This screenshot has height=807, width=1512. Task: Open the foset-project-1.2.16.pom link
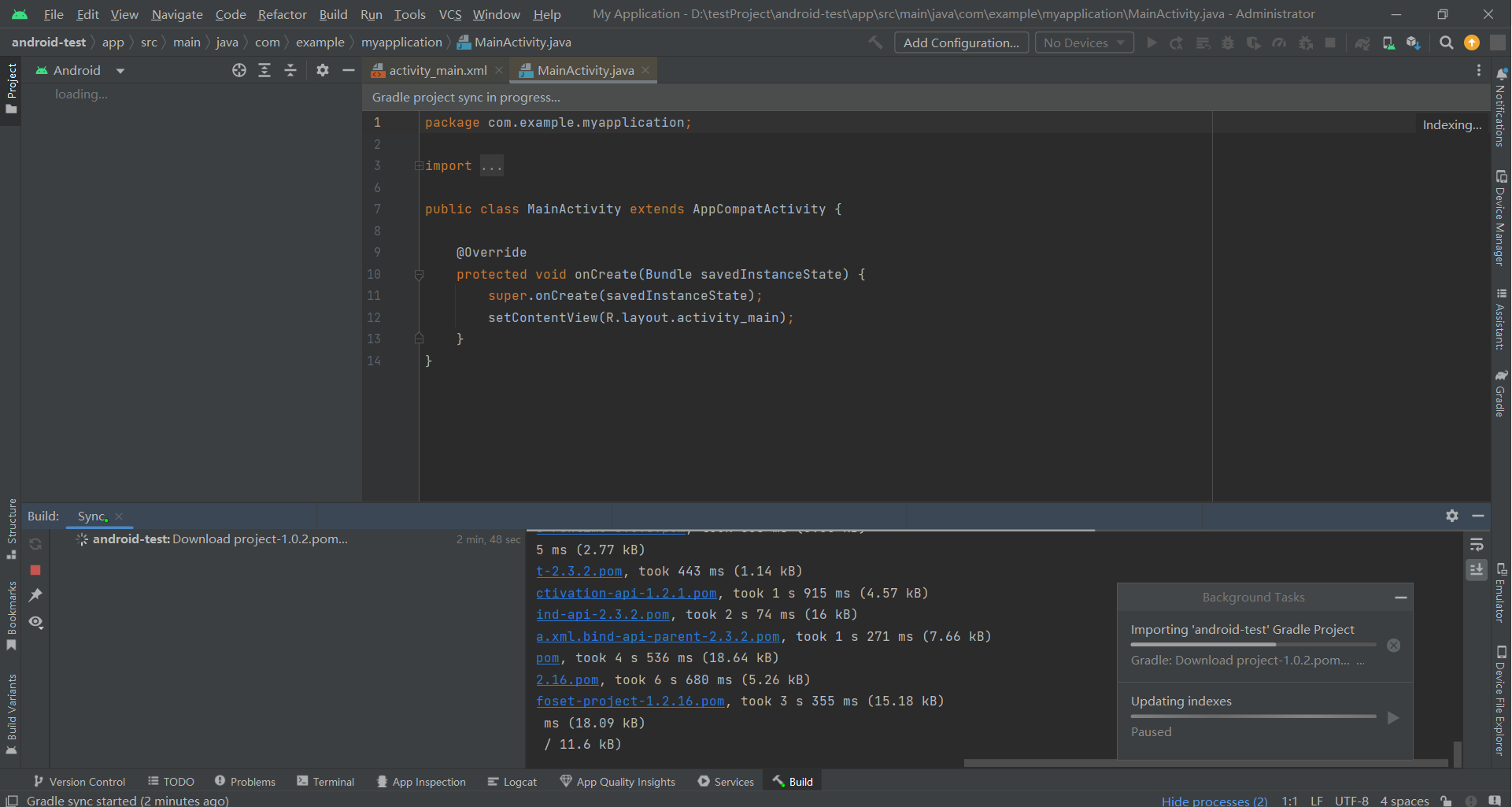tap(630, 701)
